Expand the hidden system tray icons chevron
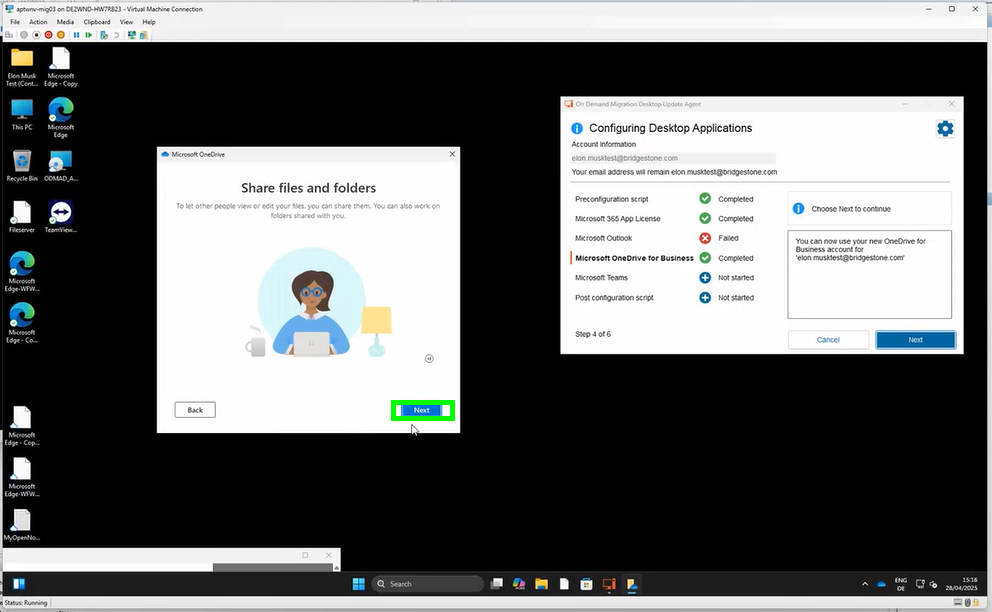 [x=865, y=584]
